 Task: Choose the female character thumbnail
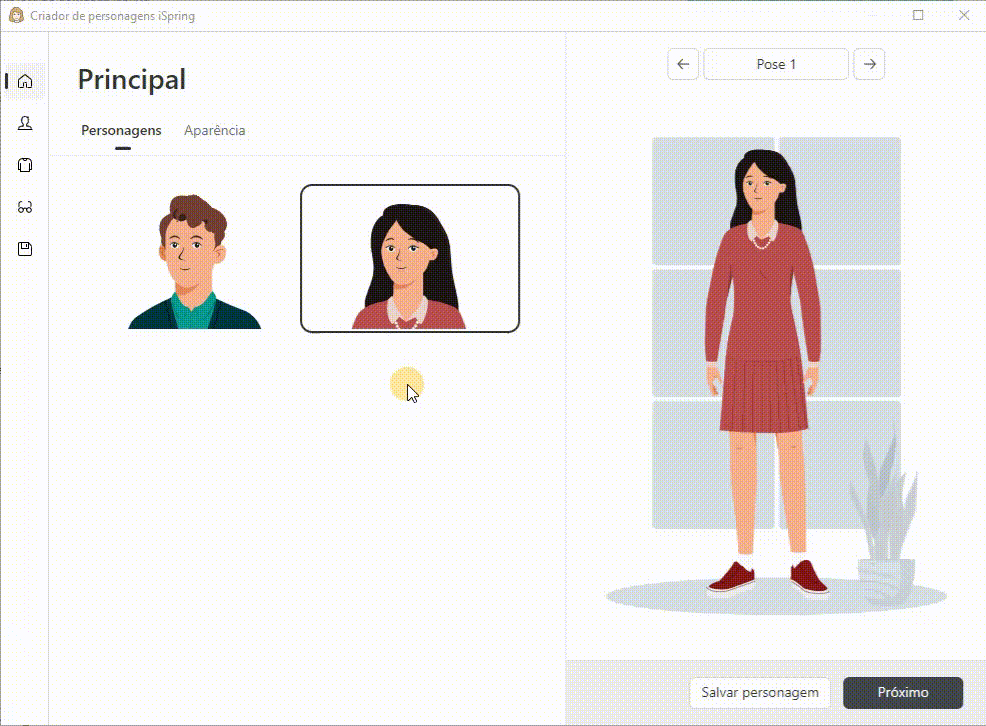click(410, 258)
